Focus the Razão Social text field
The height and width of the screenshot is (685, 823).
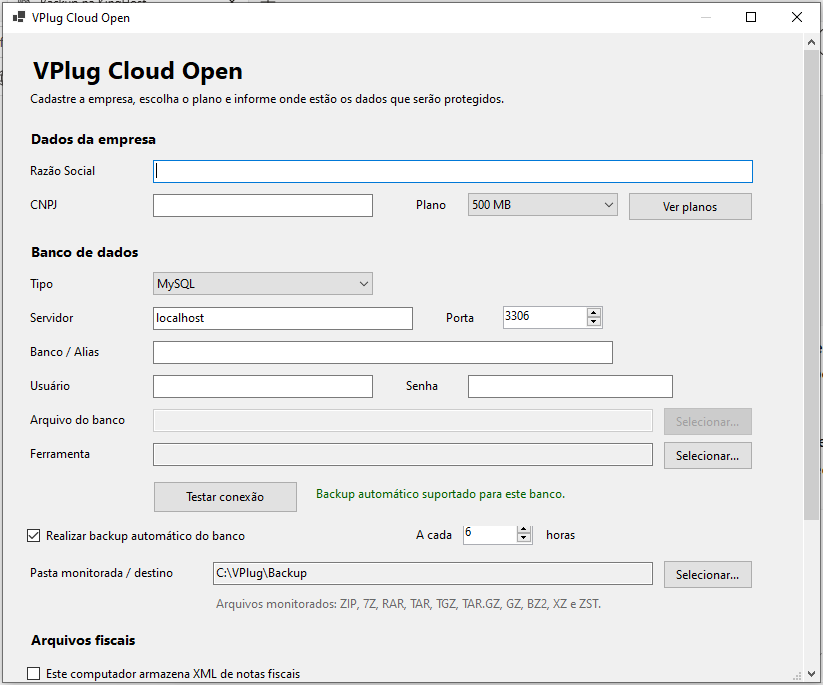[452, 172]
